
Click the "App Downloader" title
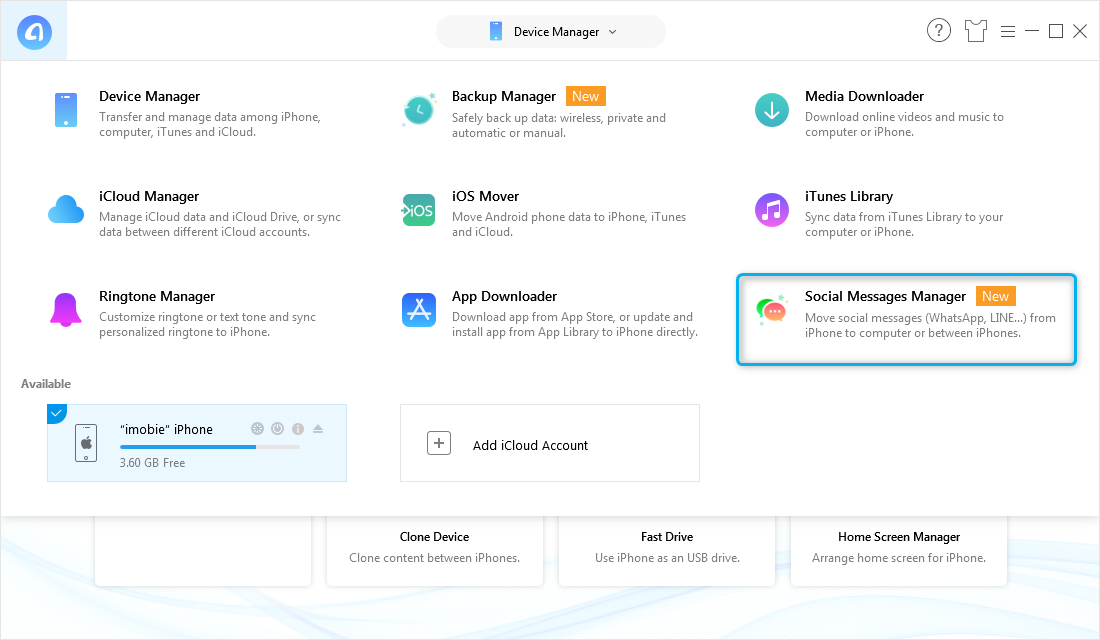coord(504,296)
